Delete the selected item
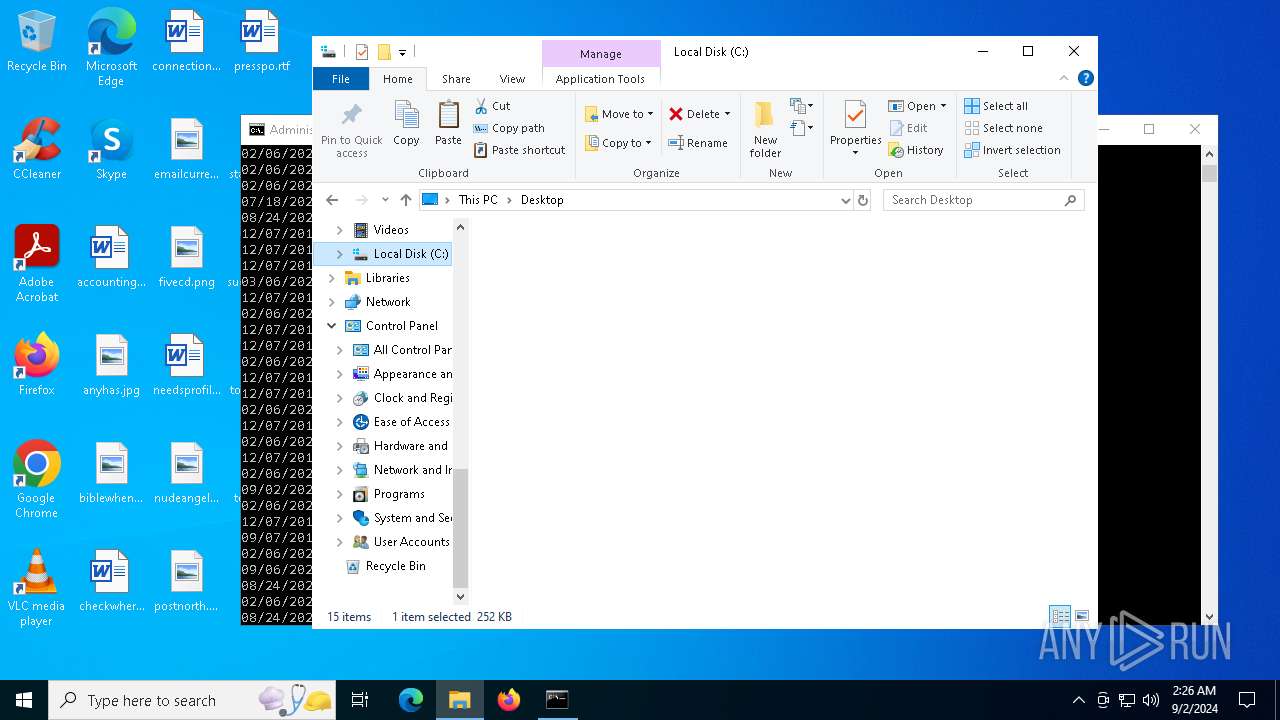 (x=694, y=114)
